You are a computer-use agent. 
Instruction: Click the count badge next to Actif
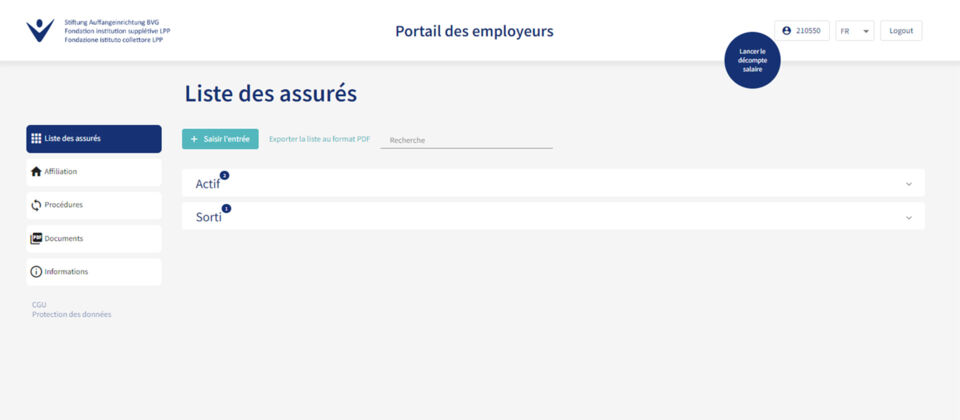click(224, 175)
